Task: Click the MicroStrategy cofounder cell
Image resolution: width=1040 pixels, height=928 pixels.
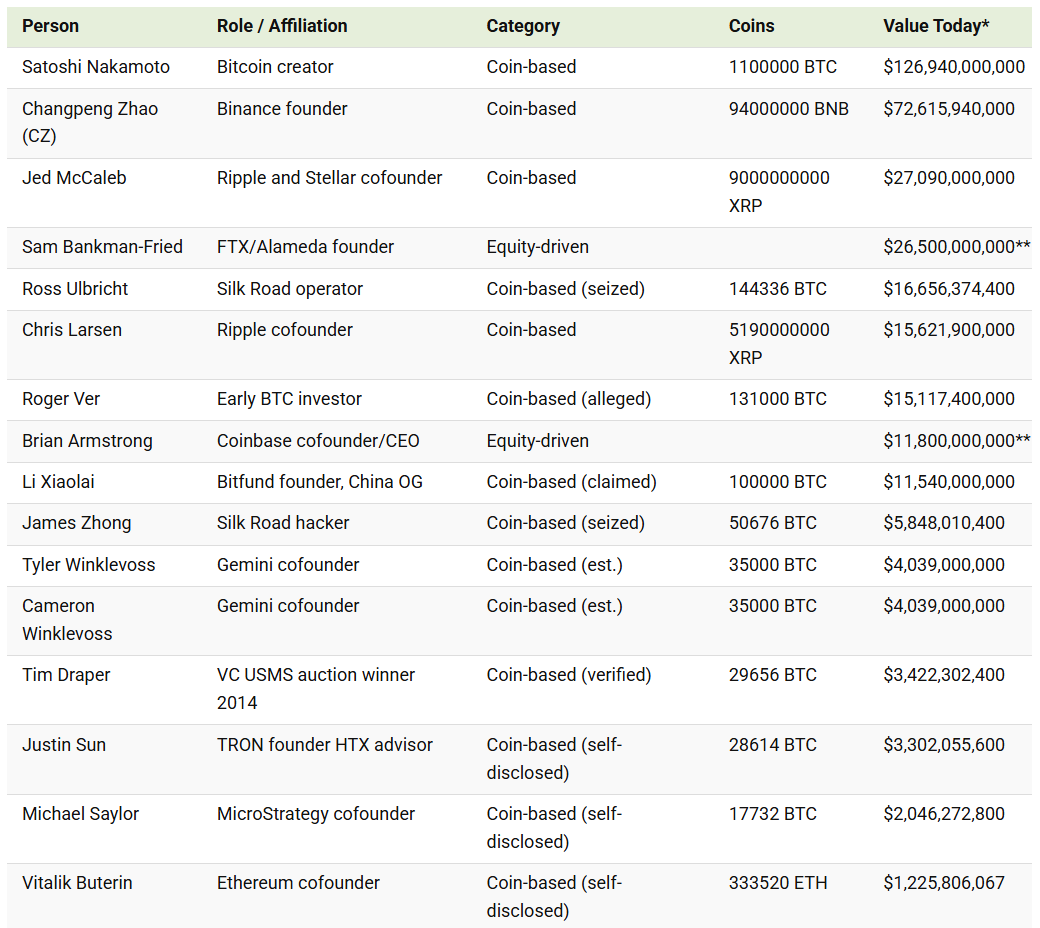Action: (316, 814)
